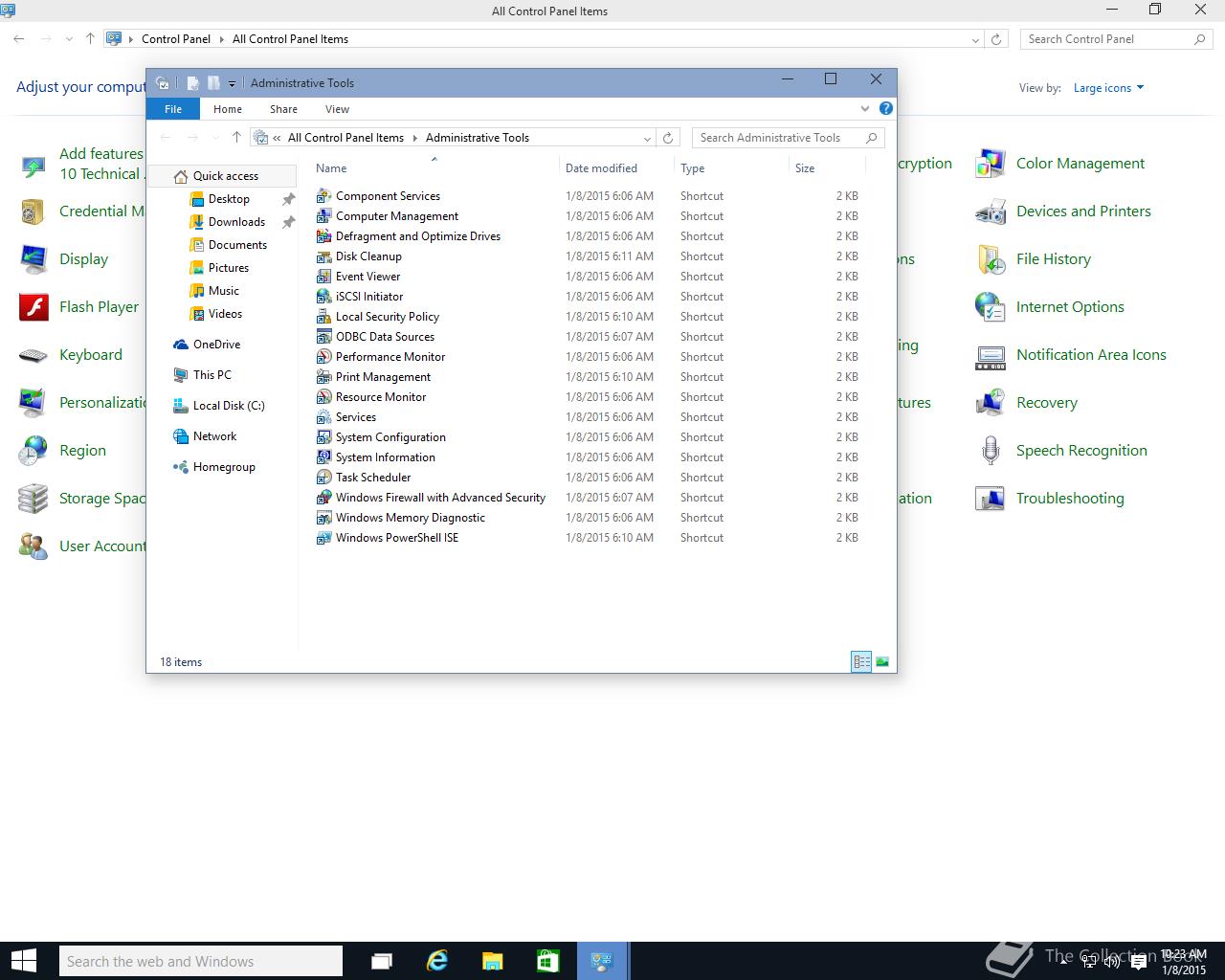Open the Help question mark icon

coord(886,108)
